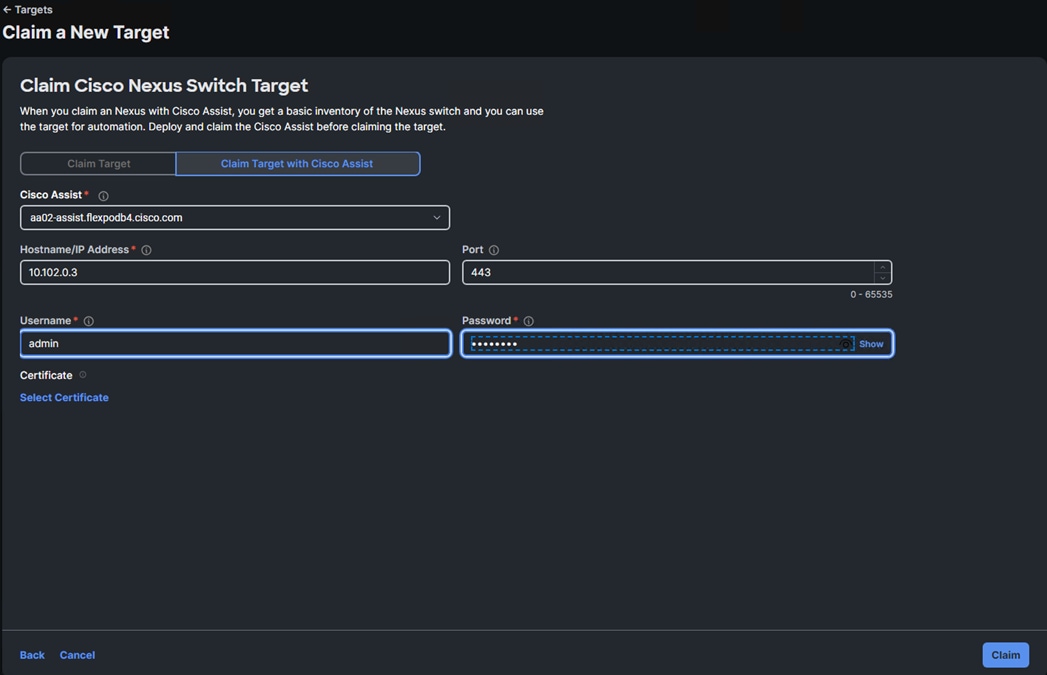1047x675 pixels.
Task: Click the Back button
Action: [x=32, y=655]
